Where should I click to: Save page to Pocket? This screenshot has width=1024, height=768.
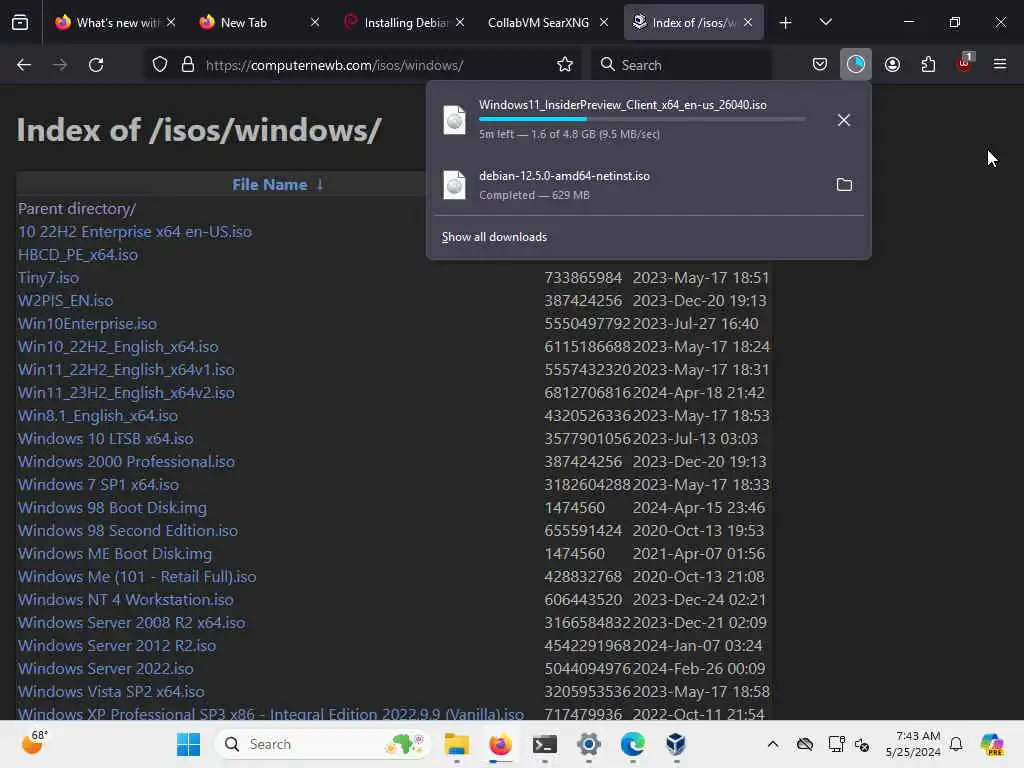pyautogui.click(x=820, y=65)
